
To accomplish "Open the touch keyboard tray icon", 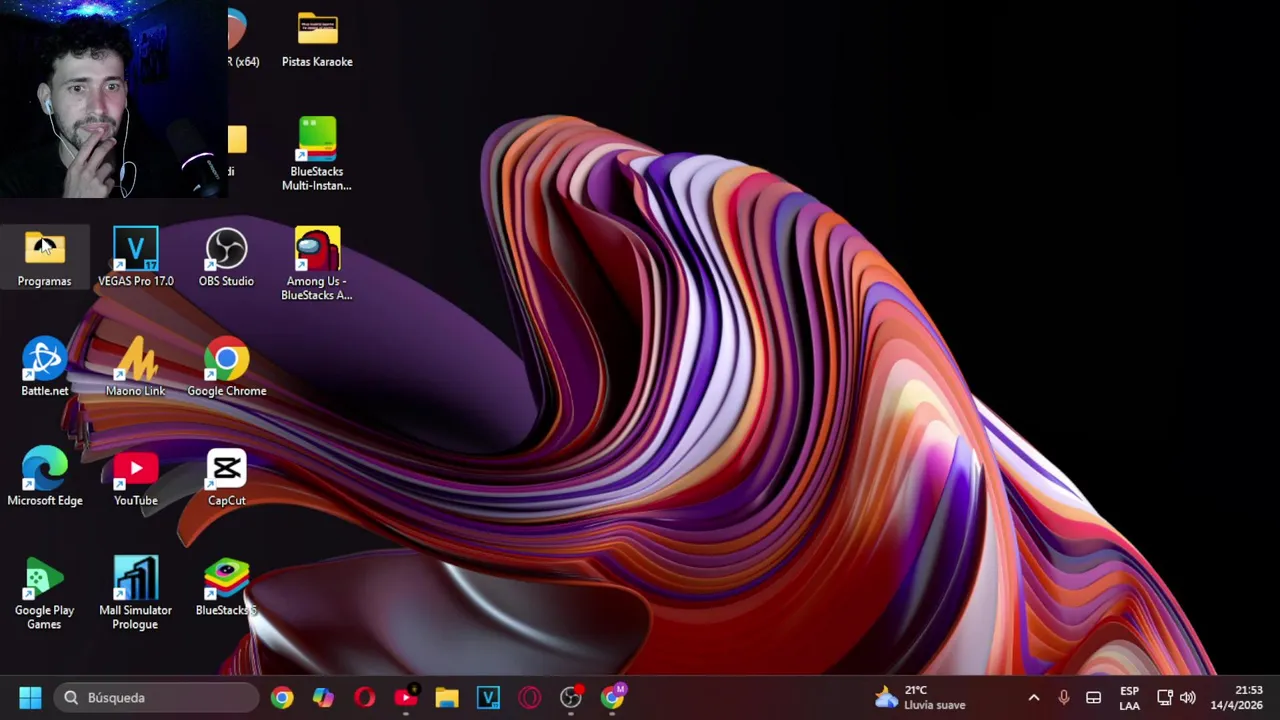I will tap(1094, 697).
